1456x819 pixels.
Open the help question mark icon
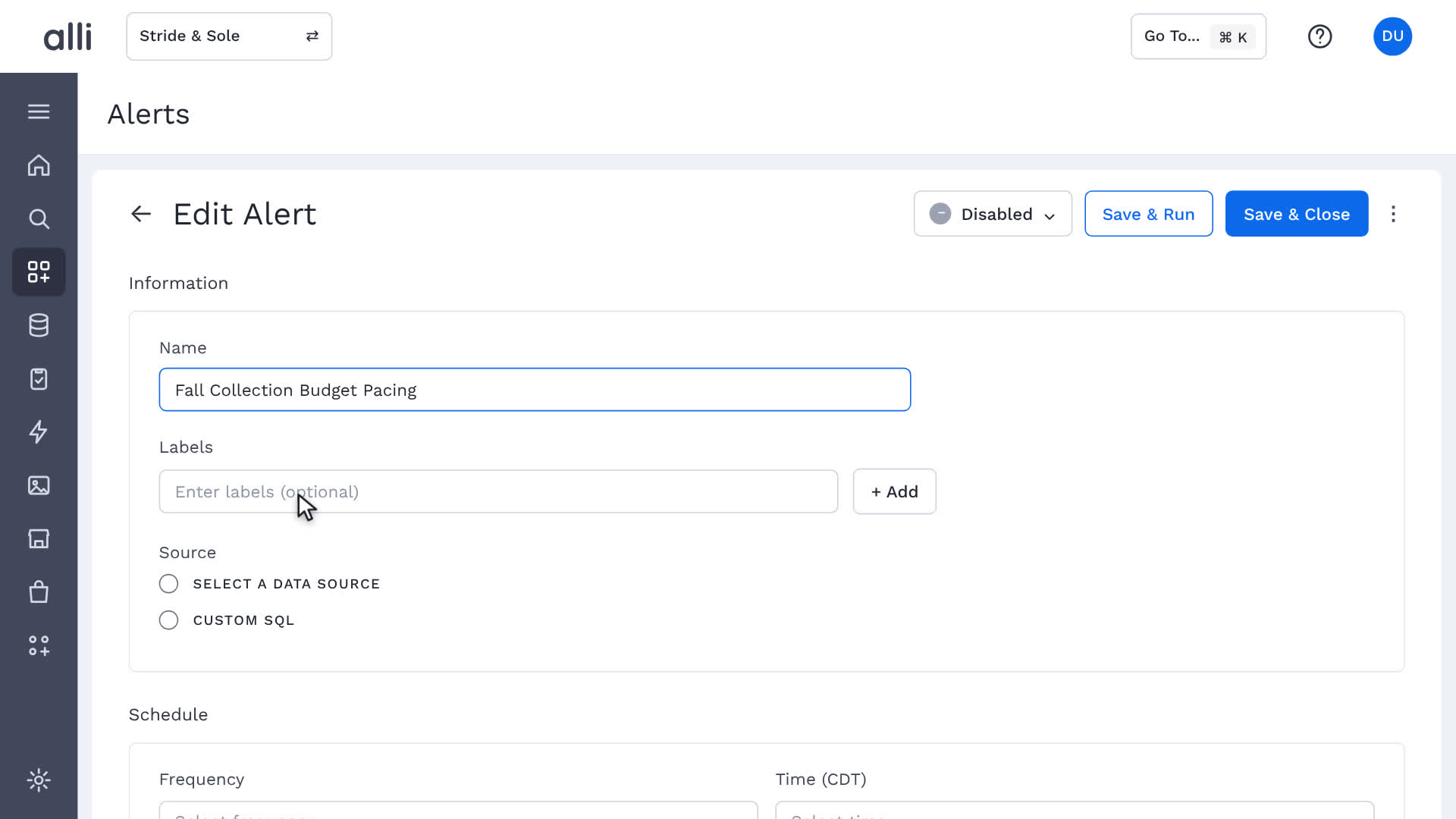(x=1319, y=36)
